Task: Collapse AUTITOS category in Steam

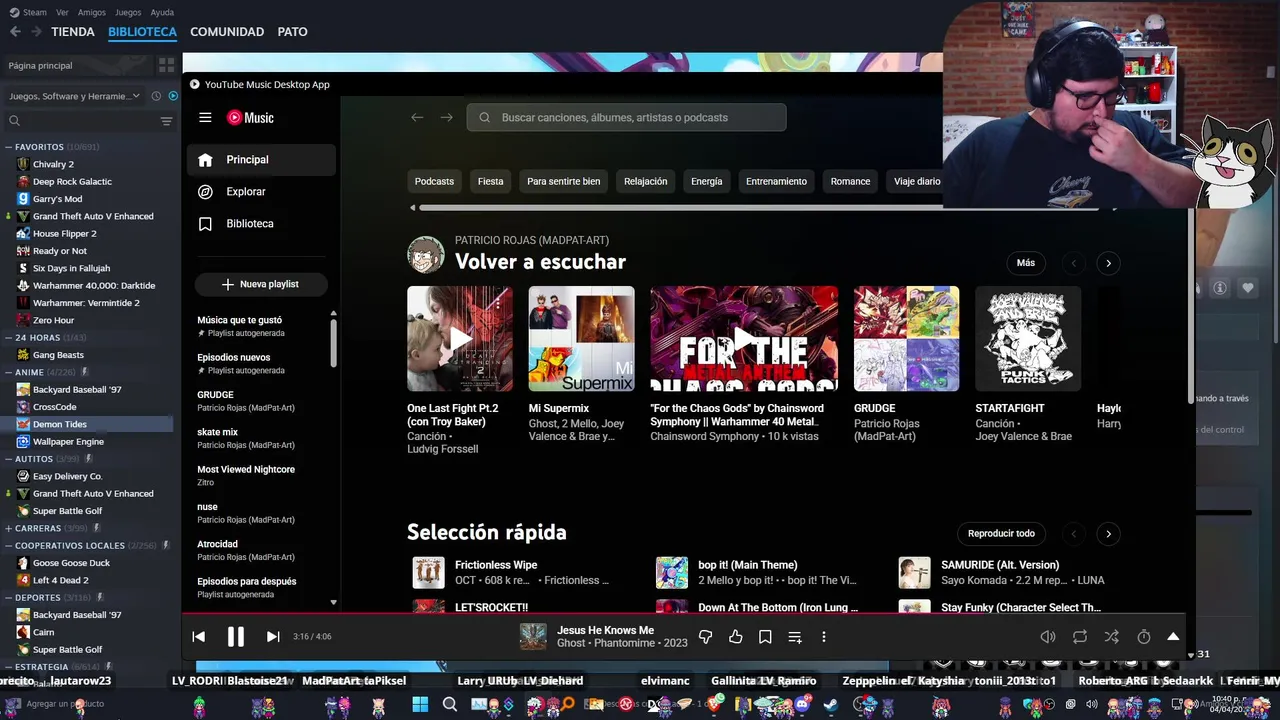Action: (9, 459)
